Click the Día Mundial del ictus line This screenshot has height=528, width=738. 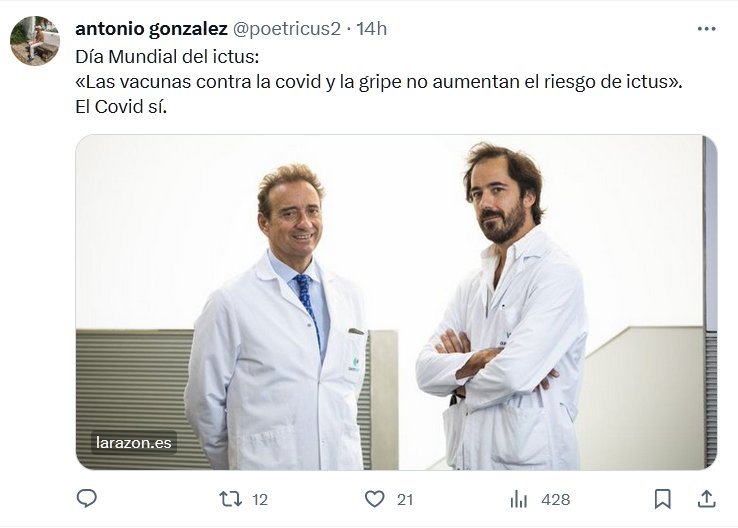pyautogui.click(x=167, y=57)
